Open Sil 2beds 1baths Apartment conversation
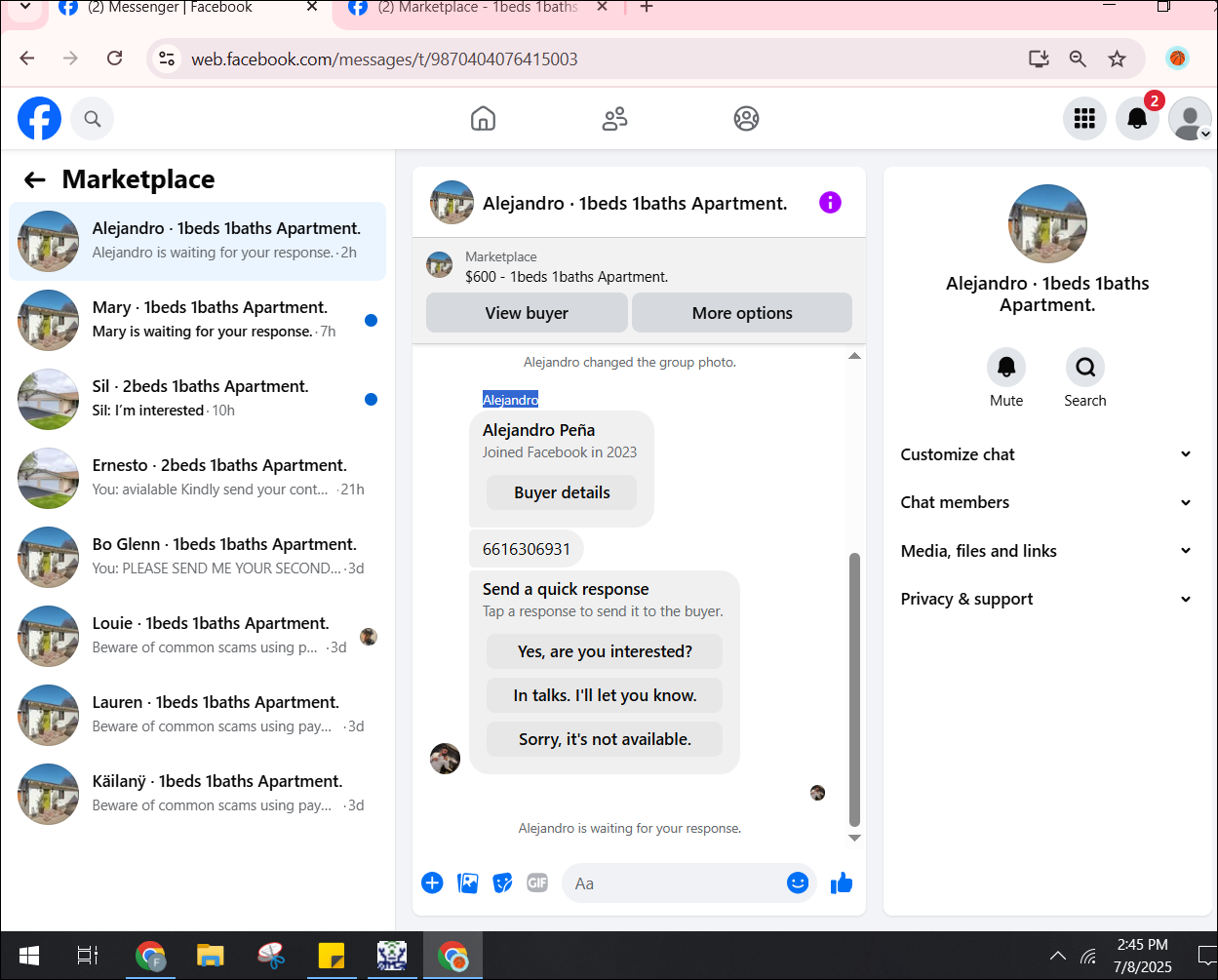Viewport: 1218px width, 980px height. pos(198,399)
